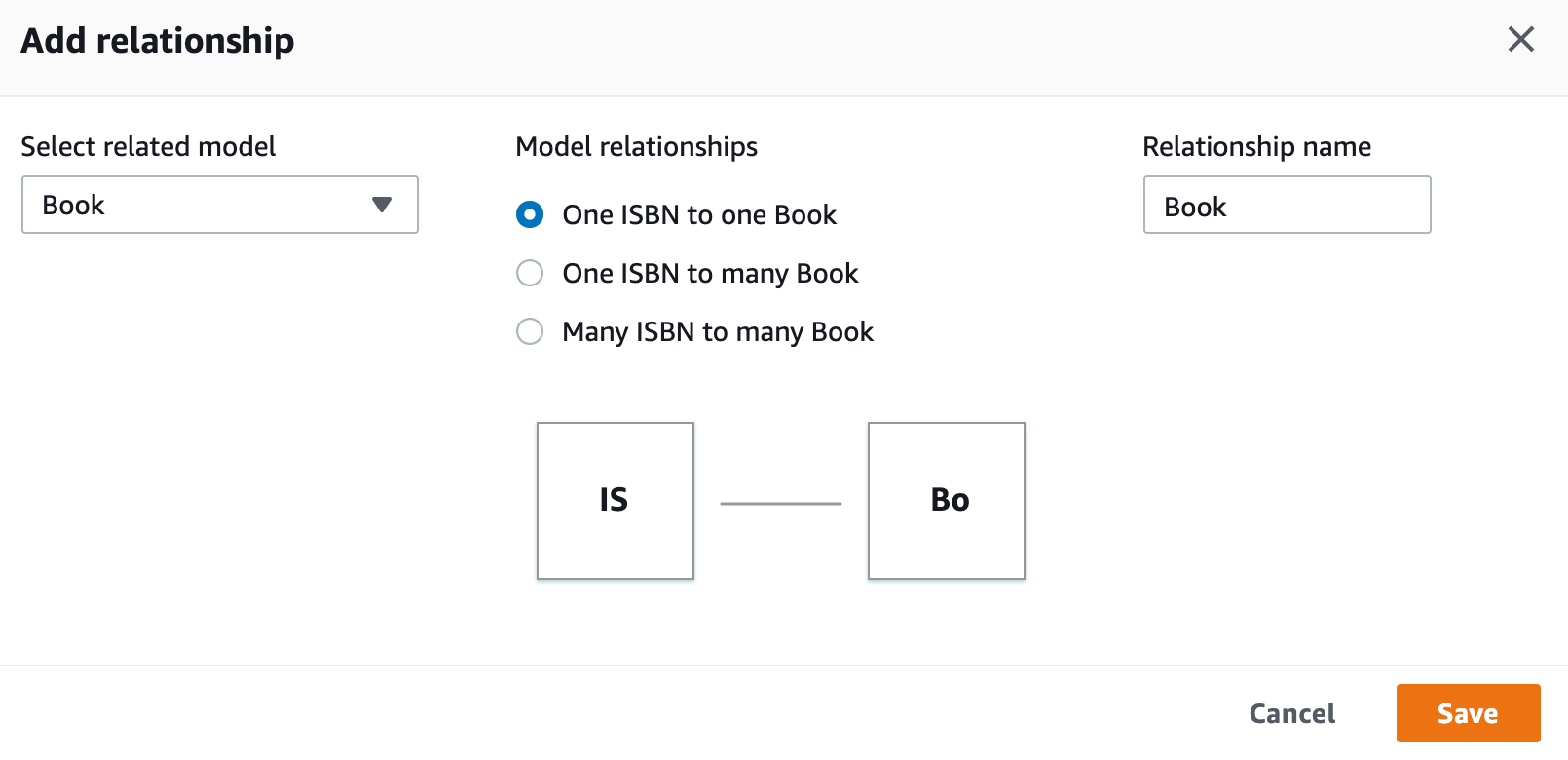Click the Bo model box in the diagram
Viewport: 1568px width, 760px height.
click(x=947, y=501)
